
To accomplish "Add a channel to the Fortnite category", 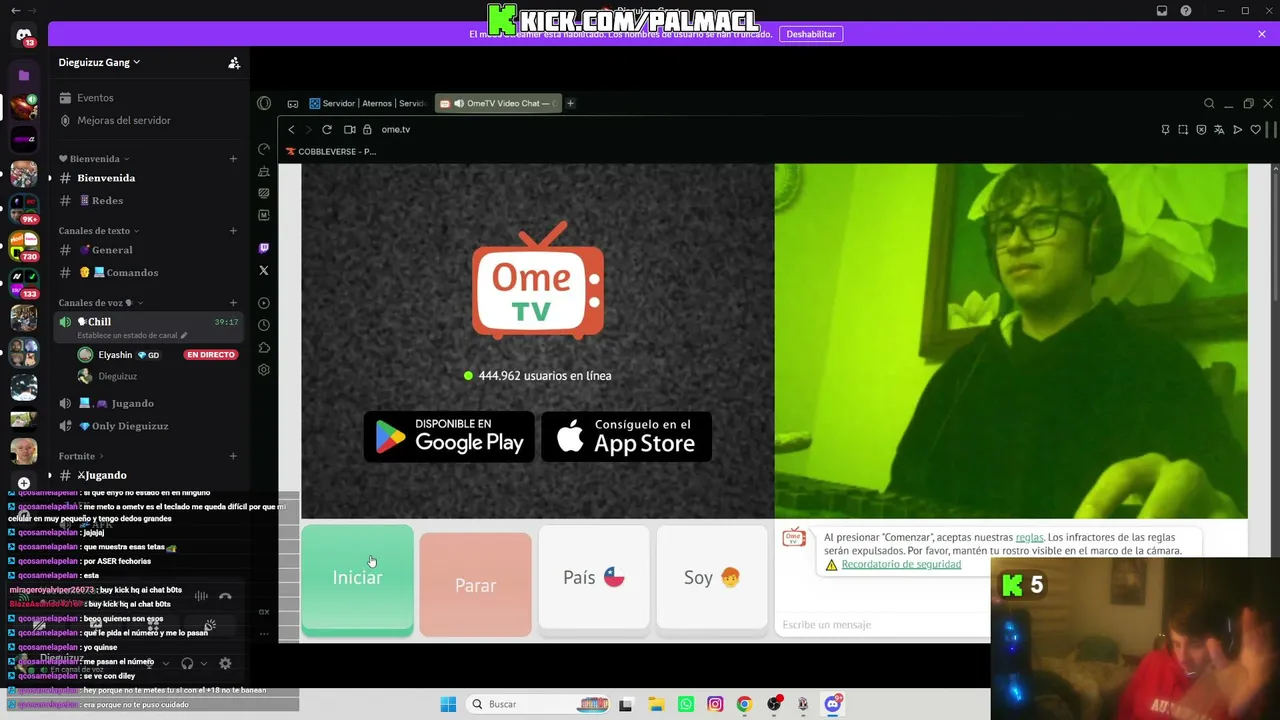I will [x=233, y=456].
